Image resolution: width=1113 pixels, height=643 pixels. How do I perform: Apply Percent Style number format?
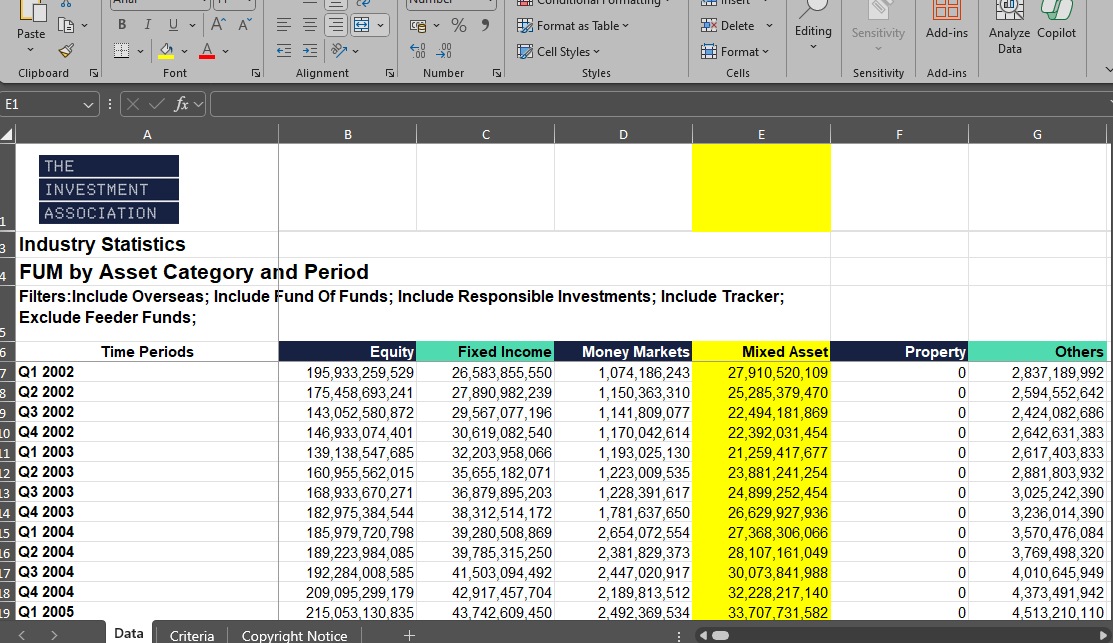459,24
